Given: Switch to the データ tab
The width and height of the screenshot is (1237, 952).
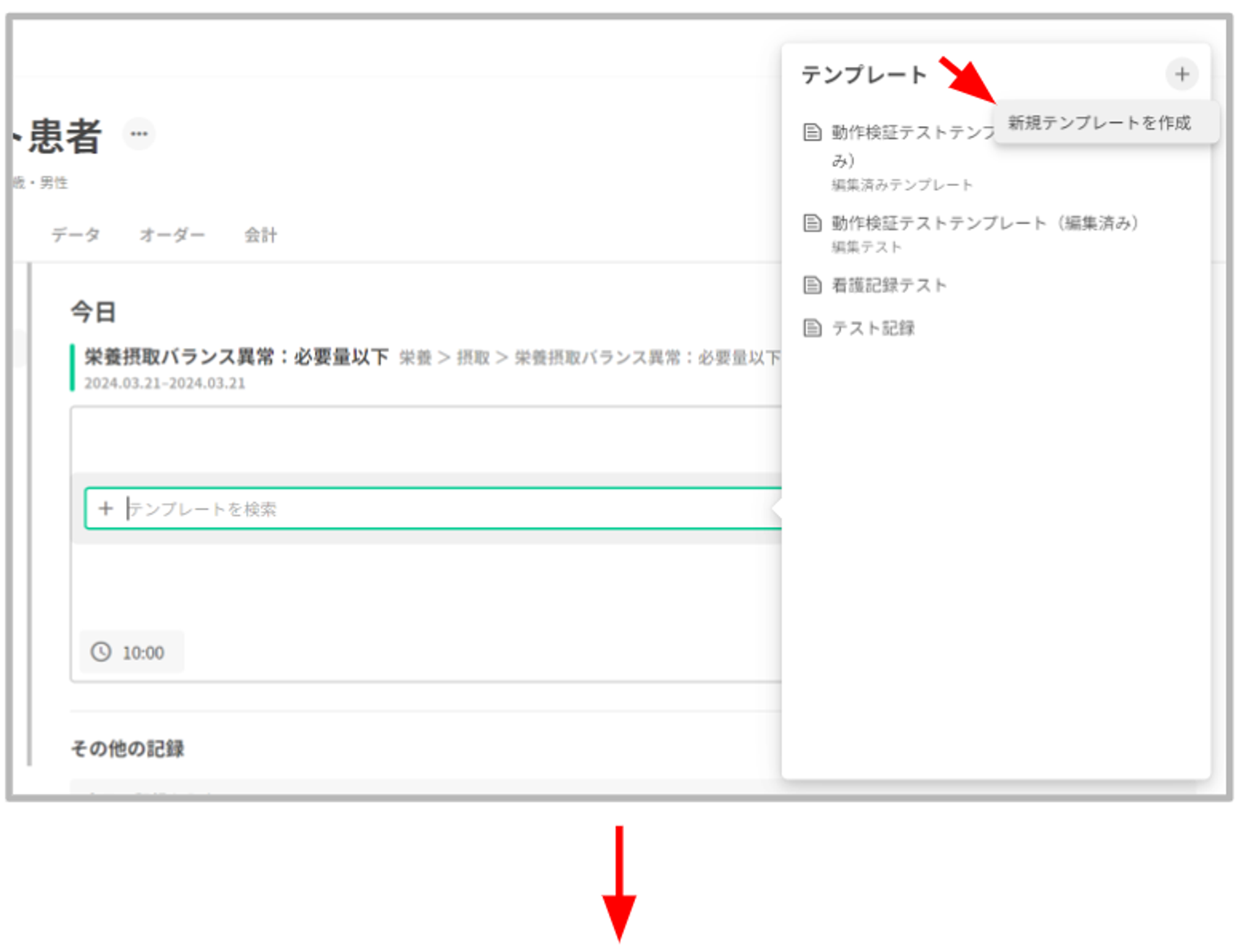Looking at the screenshot, I should pos(75,234).
